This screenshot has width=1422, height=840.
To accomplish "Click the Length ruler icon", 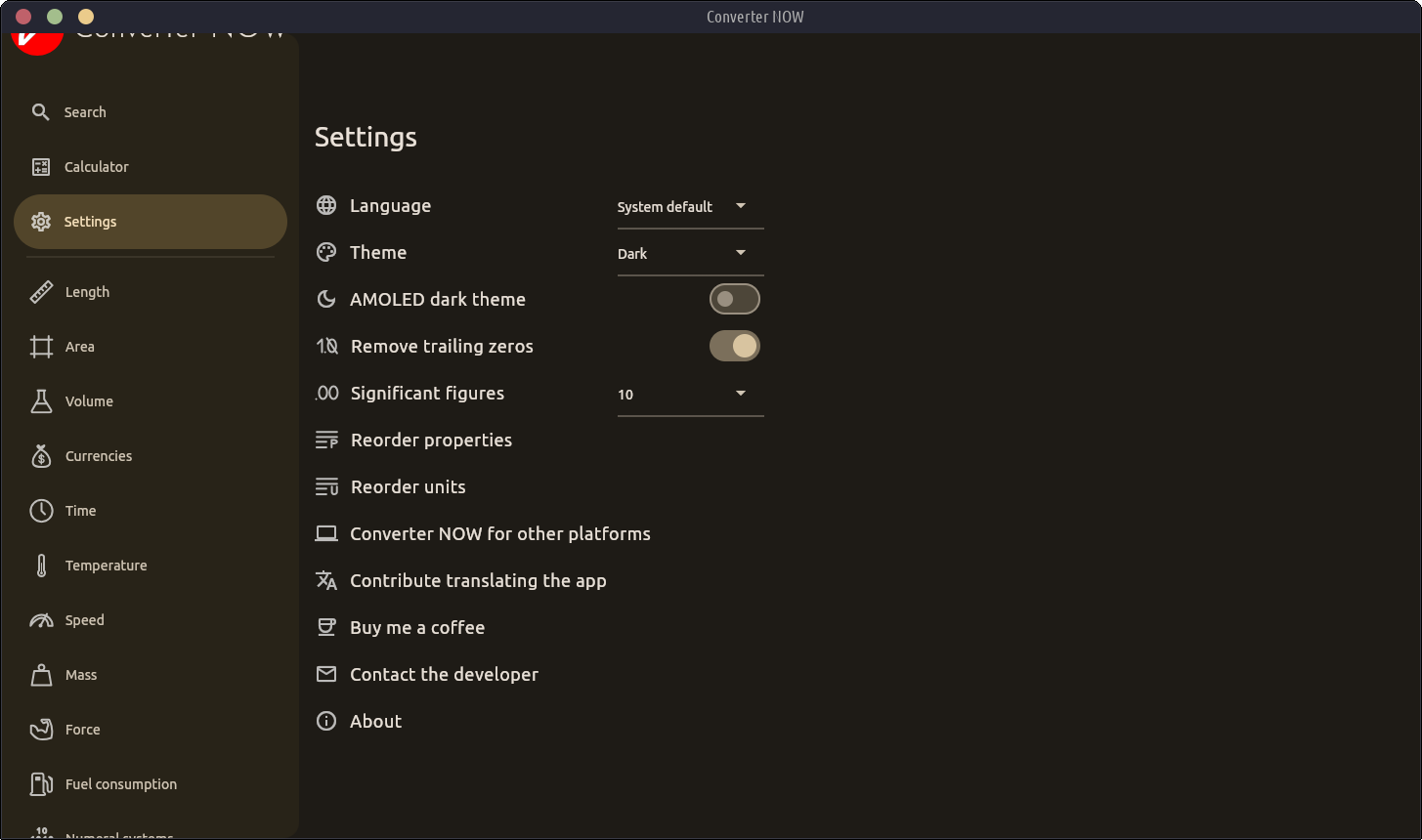I will point(41,292).
